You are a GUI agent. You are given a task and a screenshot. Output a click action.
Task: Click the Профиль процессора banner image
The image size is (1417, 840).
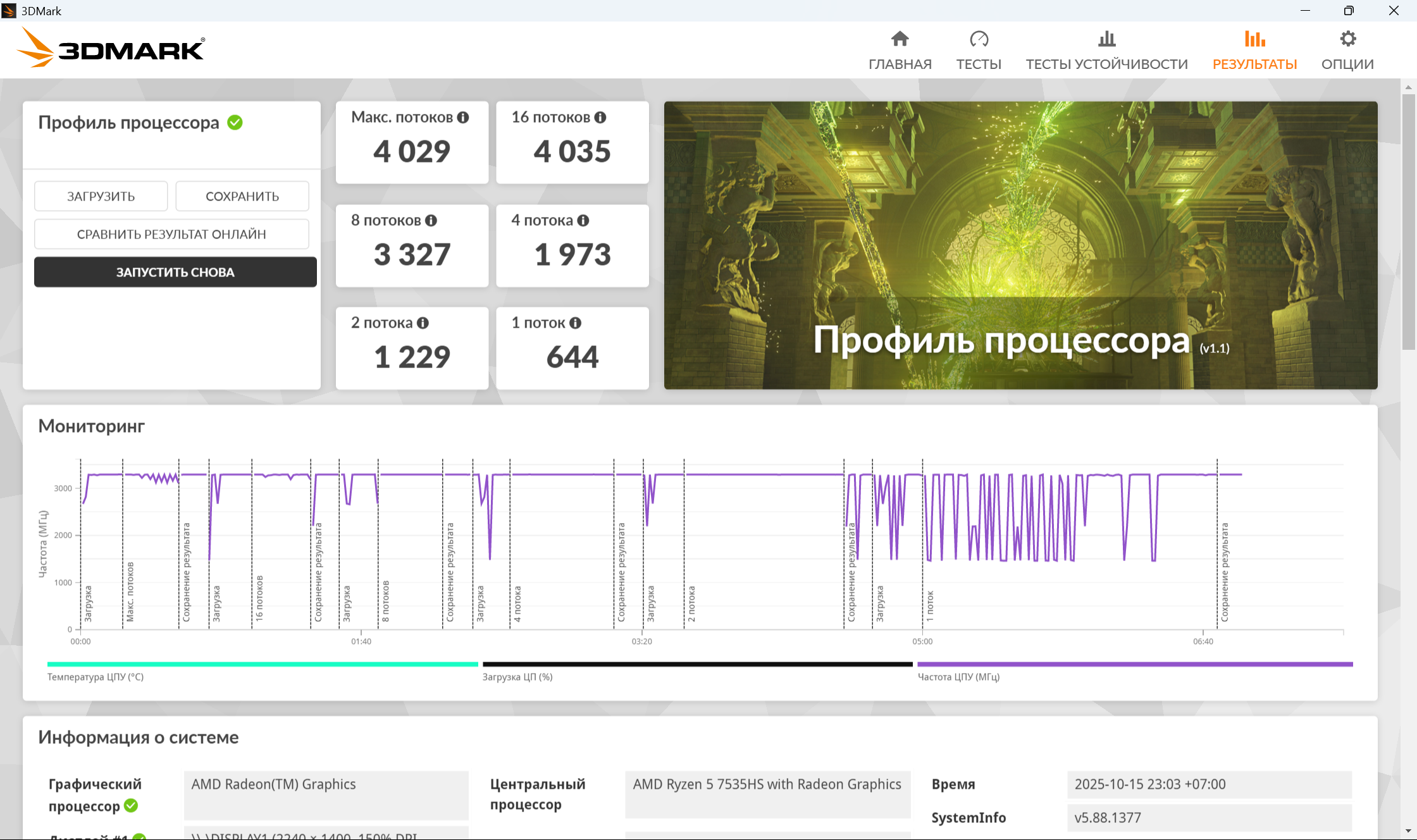click(x=1020, y=245)
